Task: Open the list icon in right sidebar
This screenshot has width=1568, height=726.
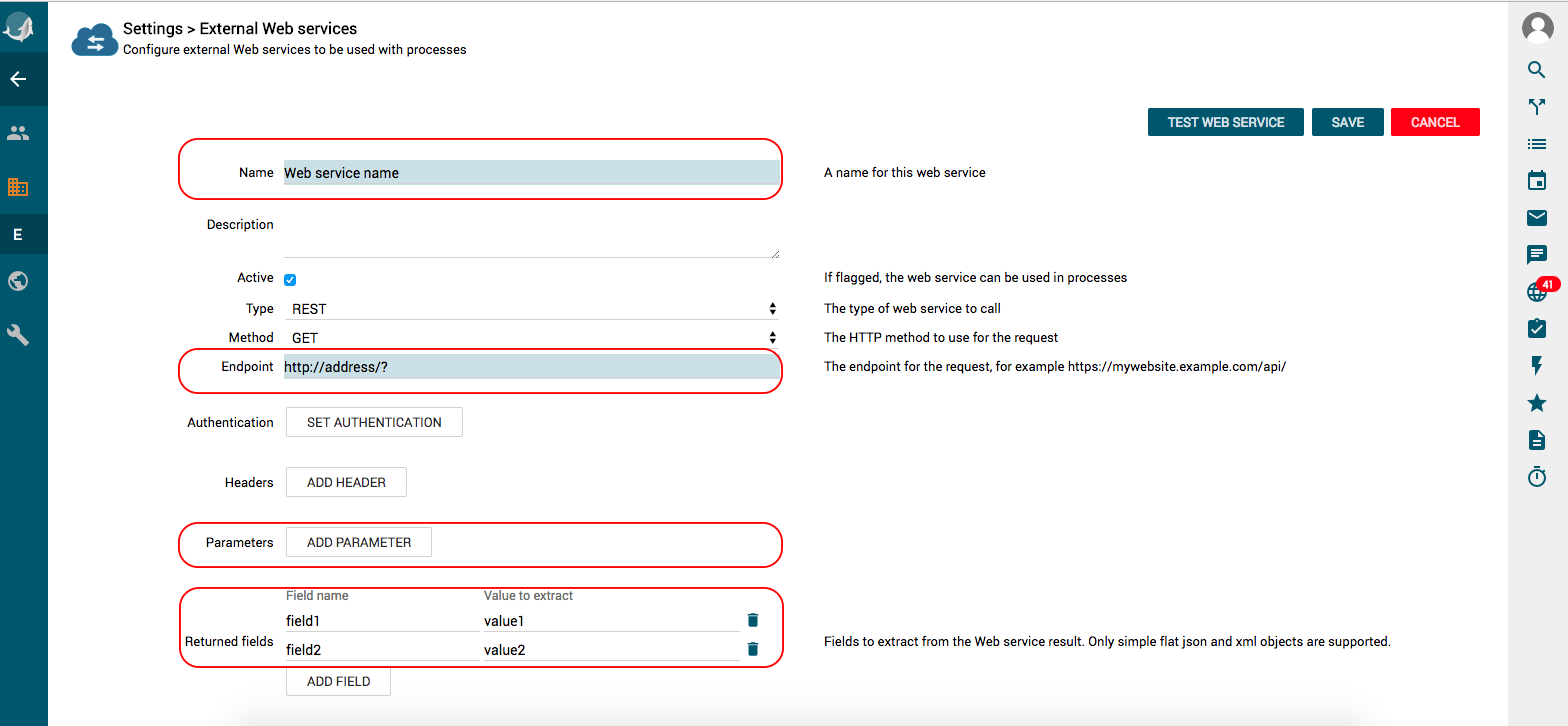Action: tap(1537, 144)
